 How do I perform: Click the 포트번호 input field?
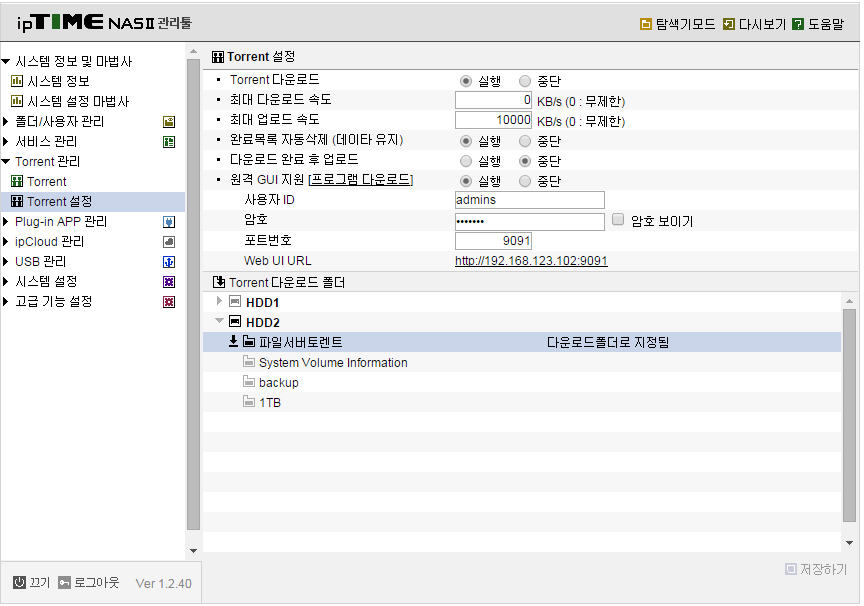tap(493, 241)
